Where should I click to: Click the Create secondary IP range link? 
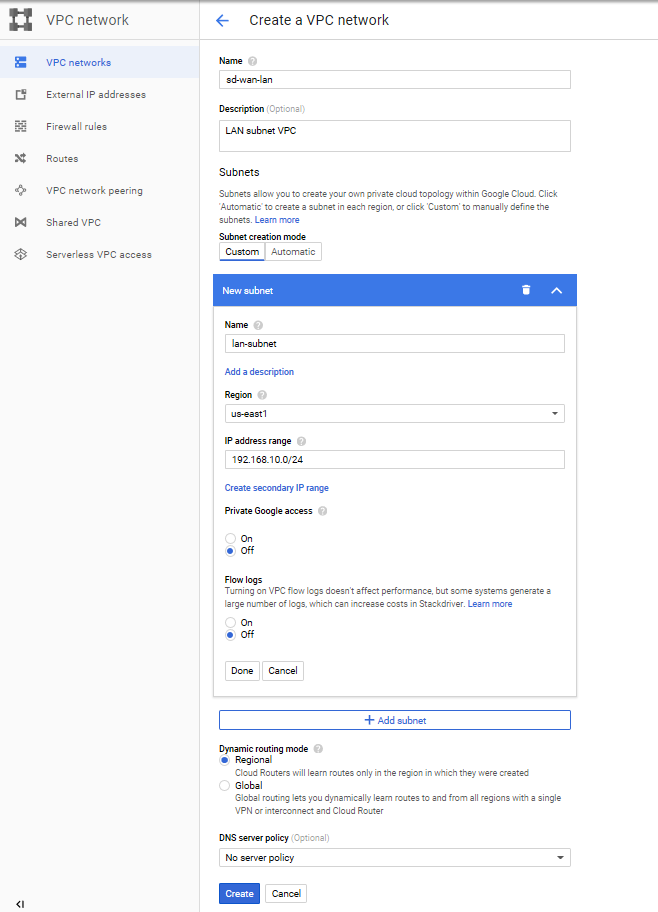[276, 488]
